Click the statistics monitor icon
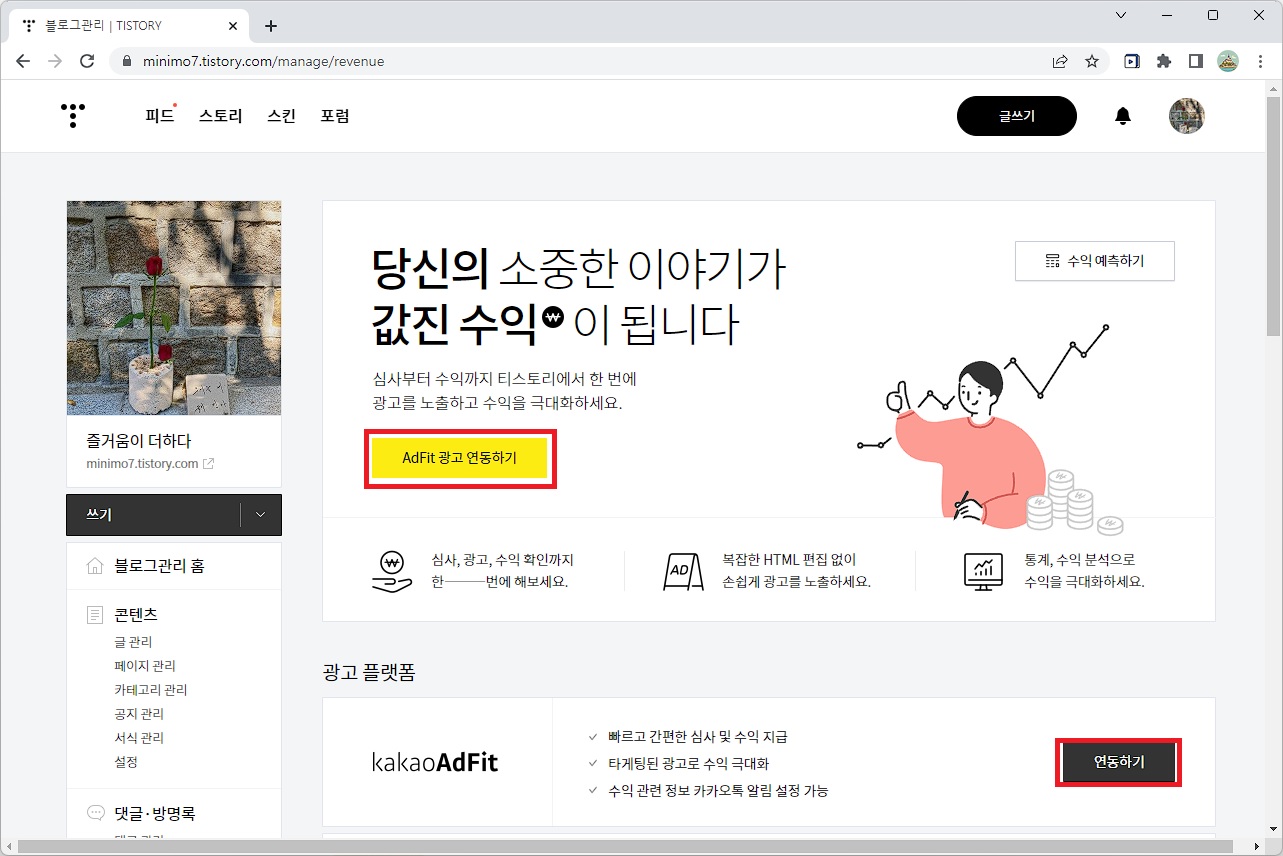 pyautogui.click(x=983, y=570)
